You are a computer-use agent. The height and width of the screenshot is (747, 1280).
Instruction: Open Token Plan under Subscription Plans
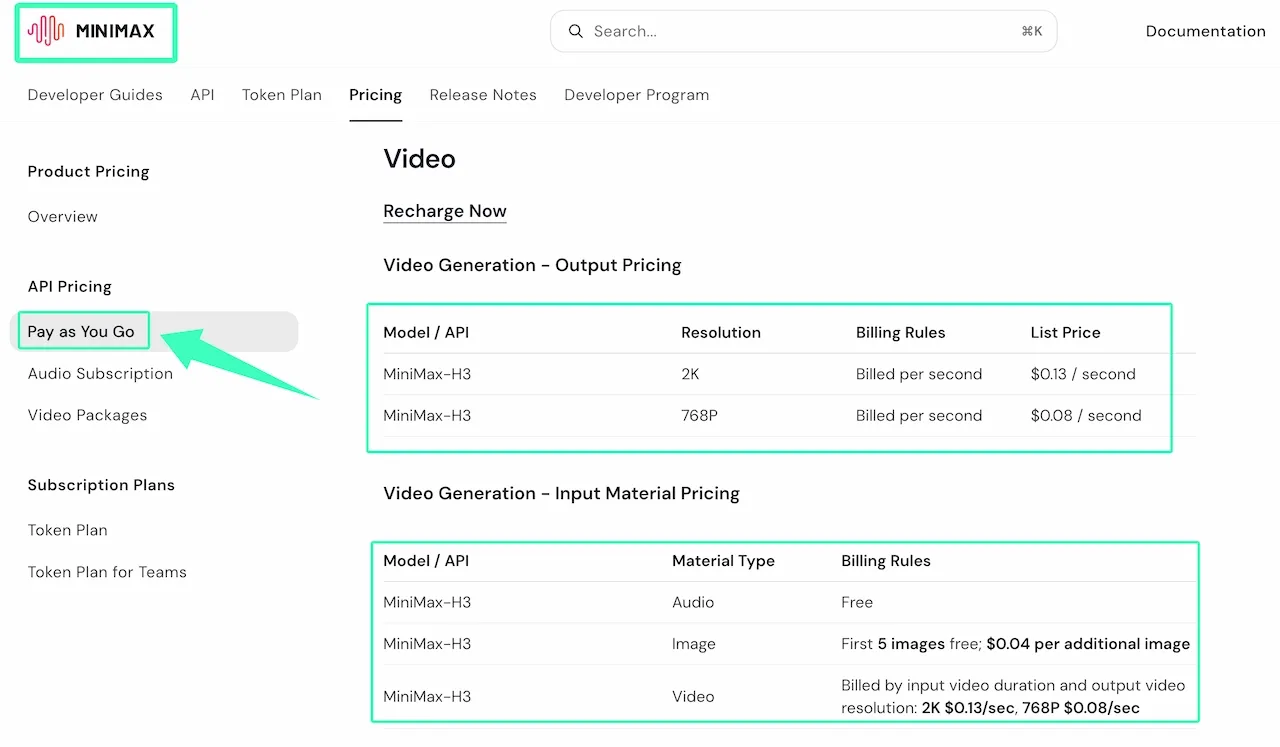68,530
